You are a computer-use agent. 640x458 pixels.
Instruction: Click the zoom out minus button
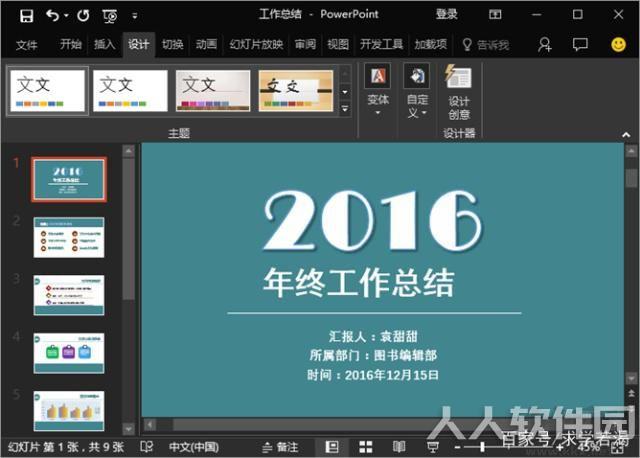point(457,447)
